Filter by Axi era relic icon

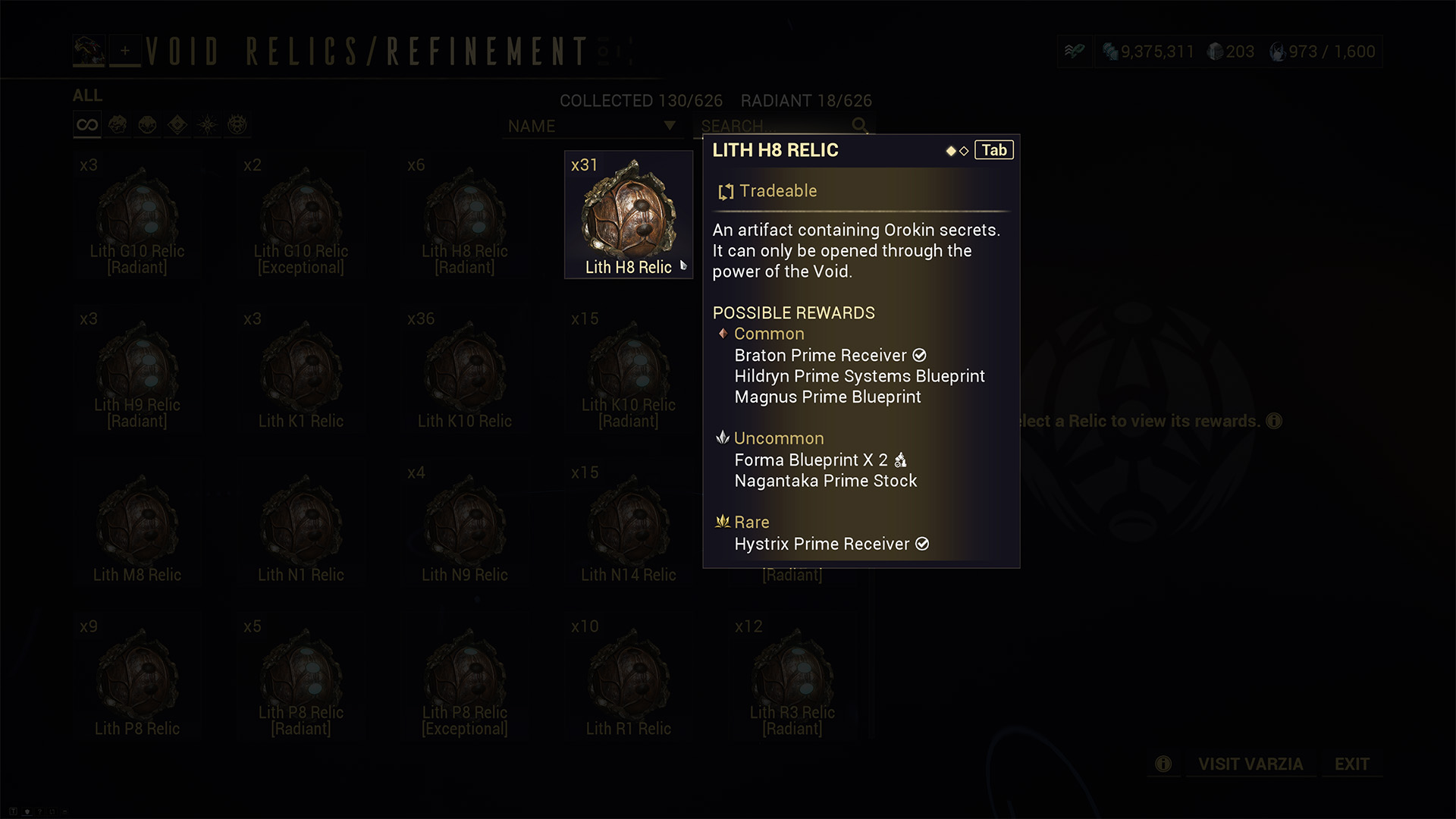pyautogui.click(x=208, y=125)
